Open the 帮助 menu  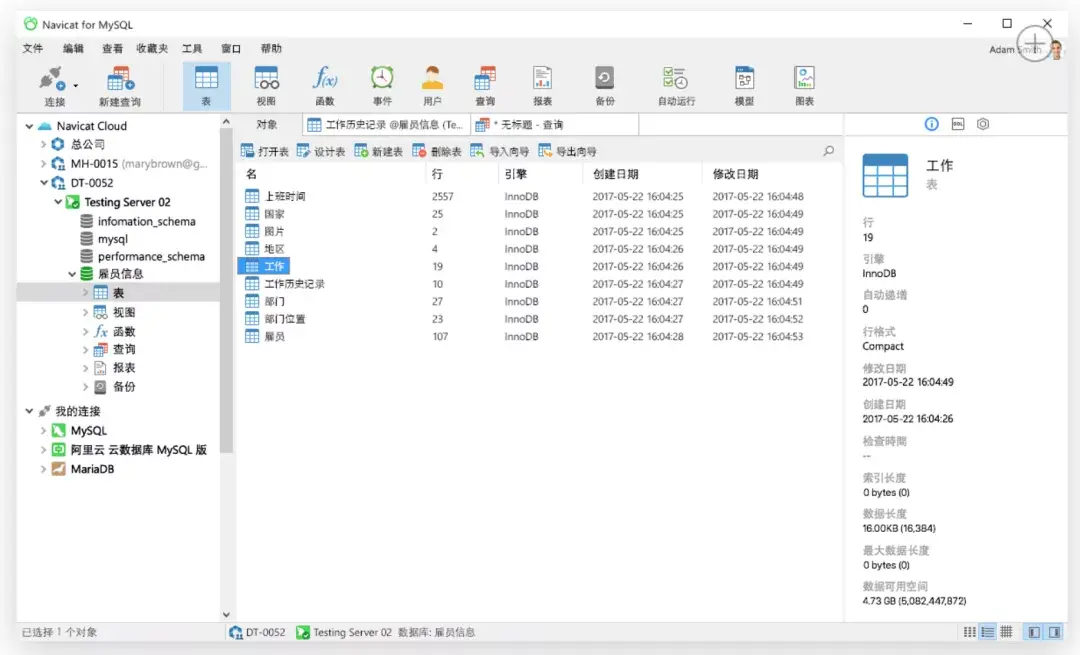click(x=271, y=48)
